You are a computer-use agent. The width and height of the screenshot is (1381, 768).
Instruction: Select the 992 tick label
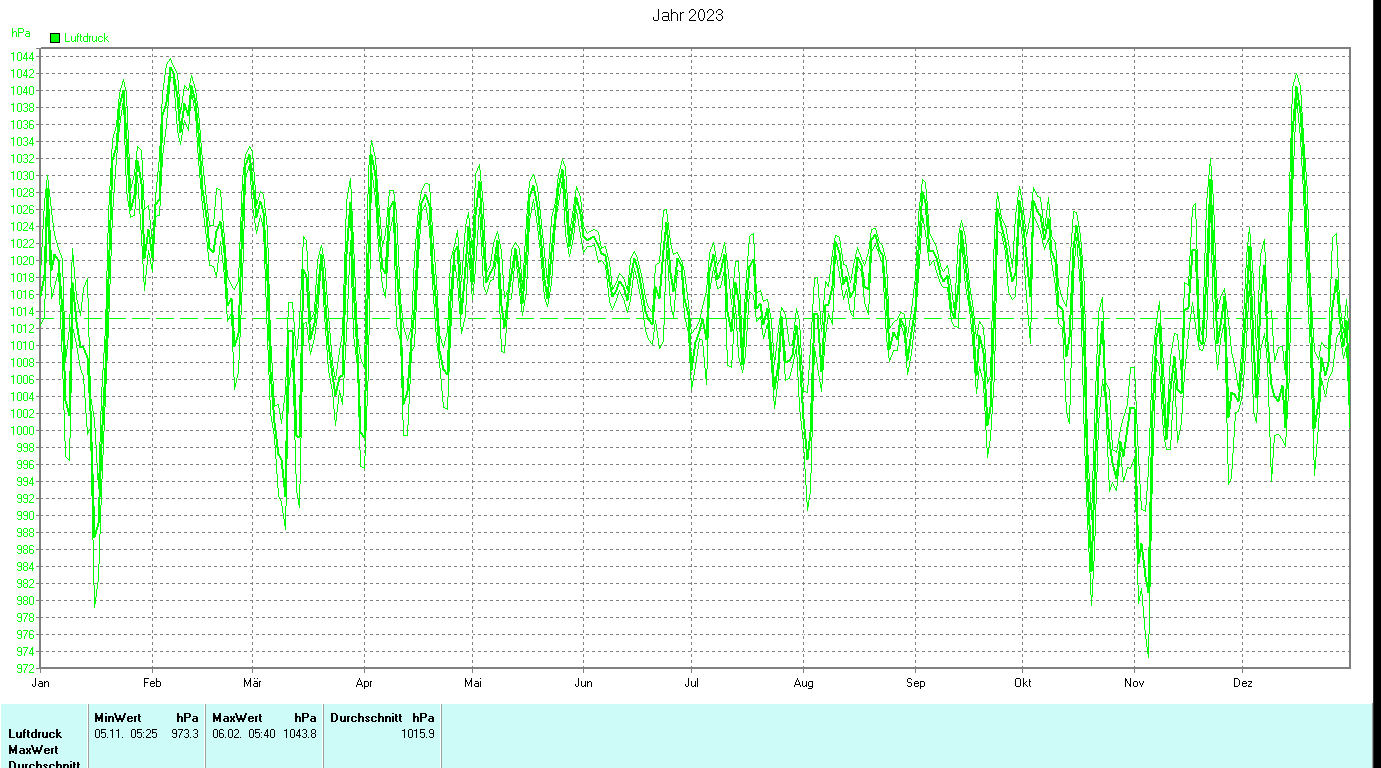(27, 498)
